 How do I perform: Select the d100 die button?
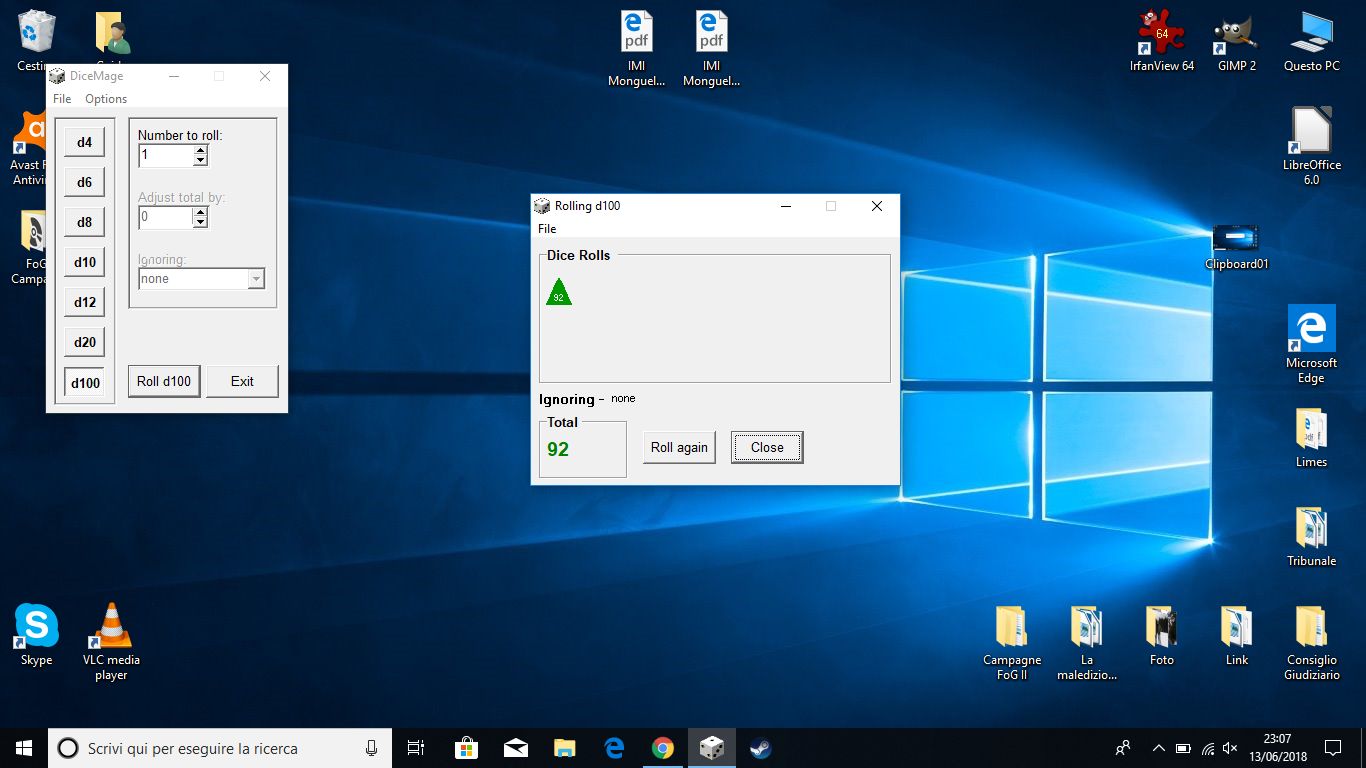(x=84, y=382)
